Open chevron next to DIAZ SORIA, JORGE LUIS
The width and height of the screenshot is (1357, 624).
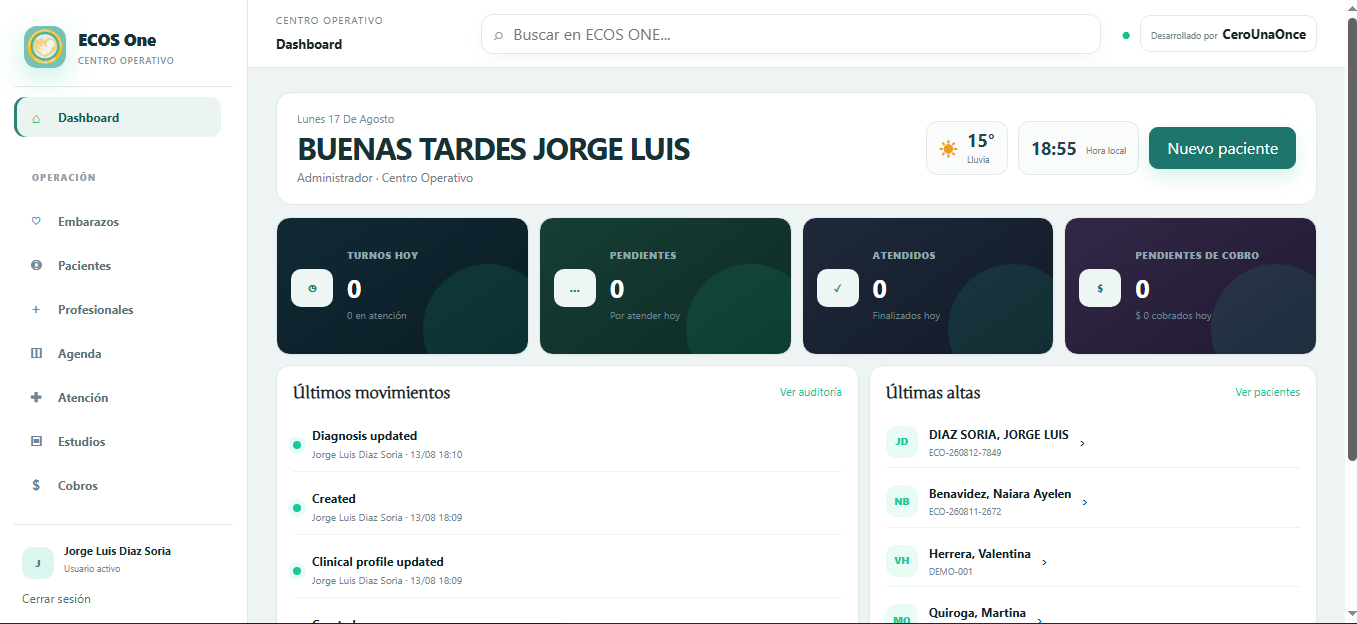coord(1082,443)
